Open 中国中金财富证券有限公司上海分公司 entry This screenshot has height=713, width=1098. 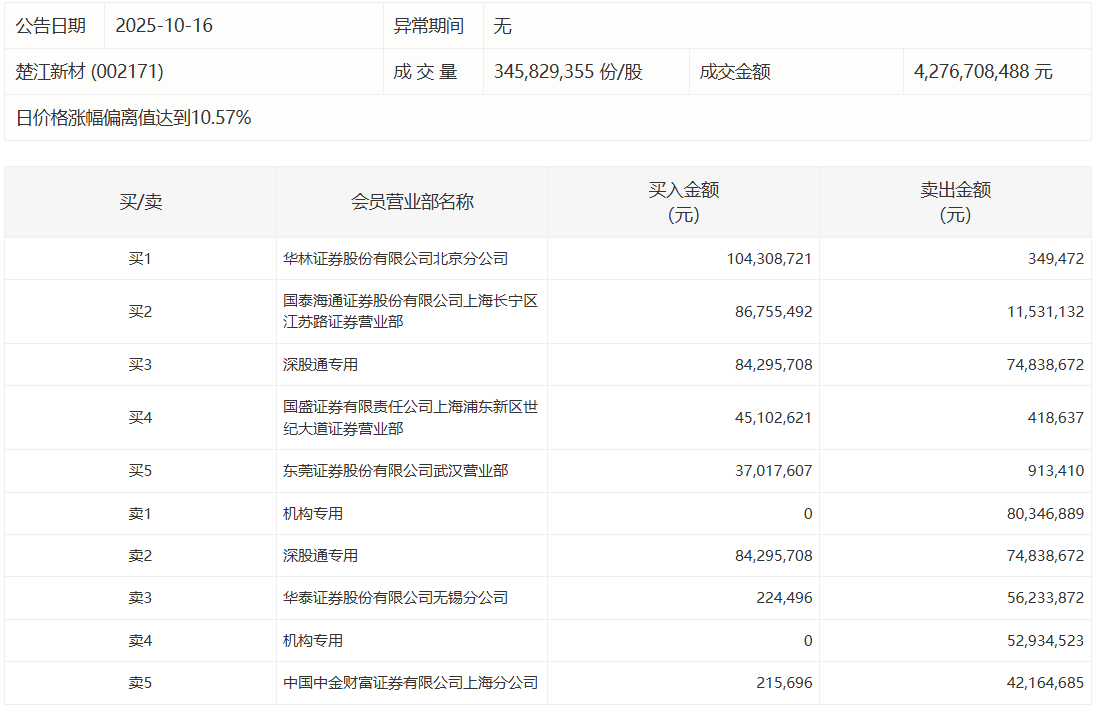[x=410, y=683]
